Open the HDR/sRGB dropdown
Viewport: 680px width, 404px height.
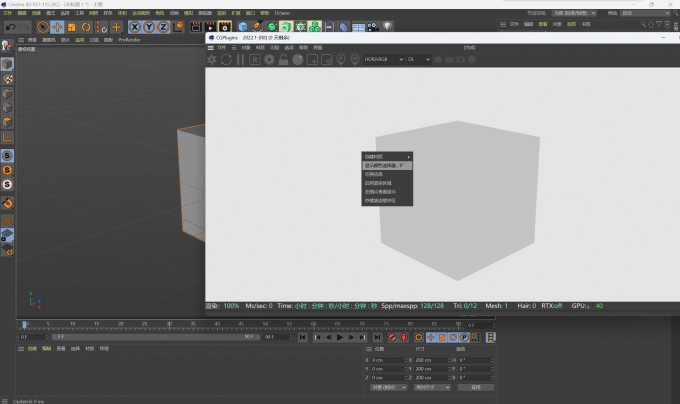tap(383, 59)
